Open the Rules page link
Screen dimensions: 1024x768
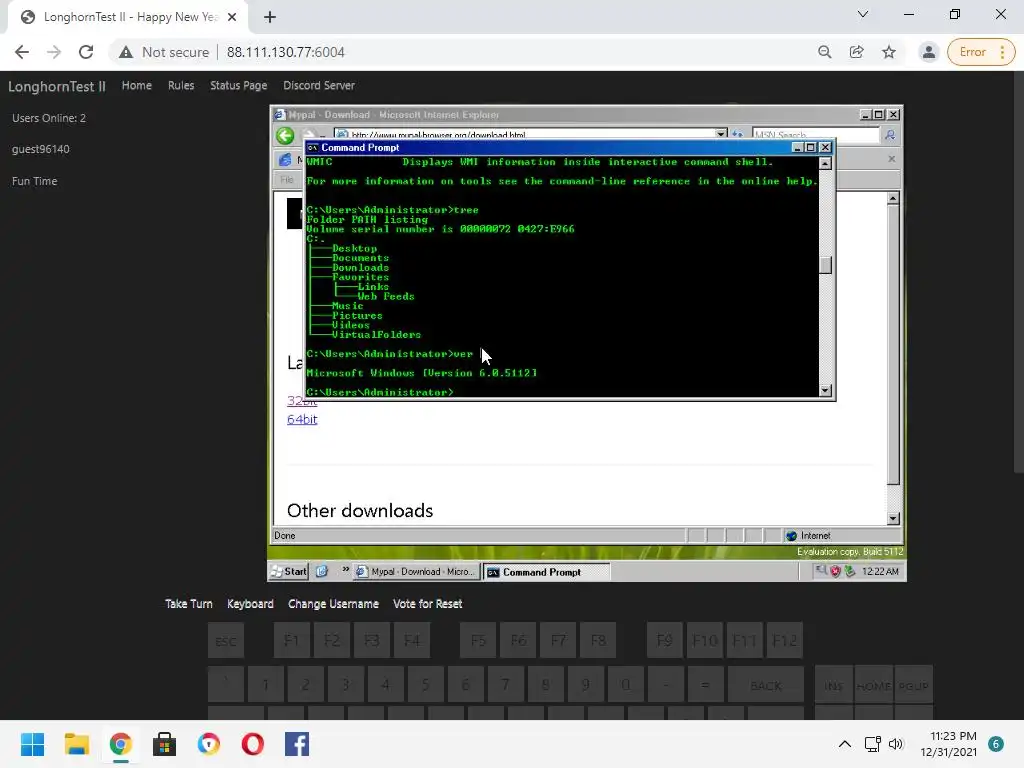[x=181, y=86]
